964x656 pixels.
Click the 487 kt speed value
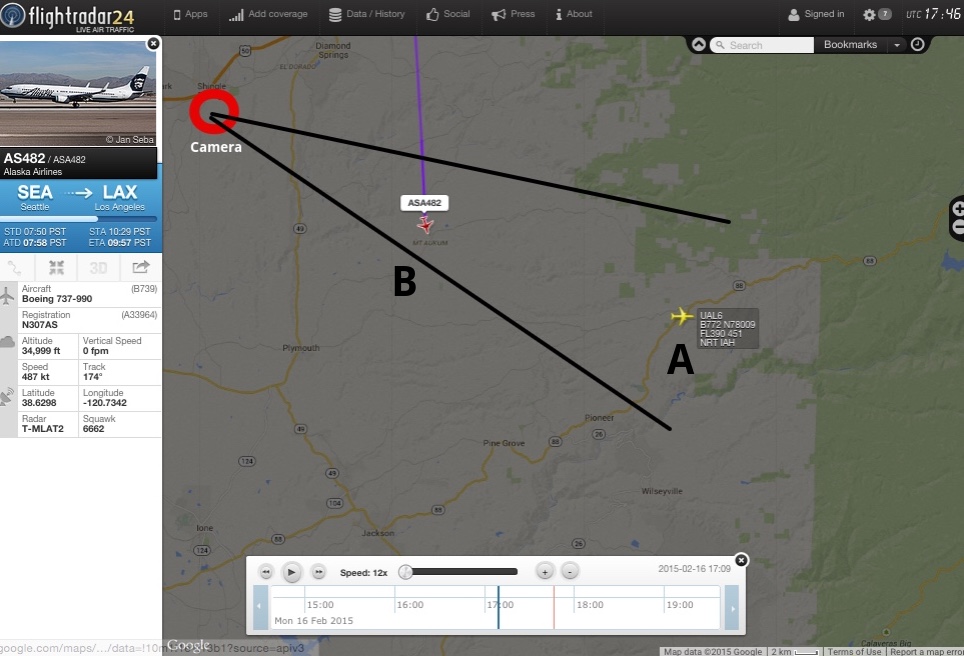pos(36,377)
